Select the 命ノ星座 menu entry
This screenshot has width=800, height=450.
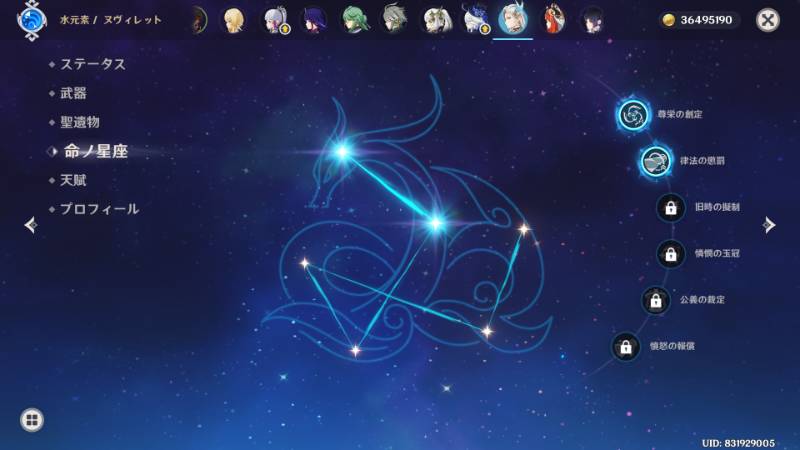pos(96,152)
